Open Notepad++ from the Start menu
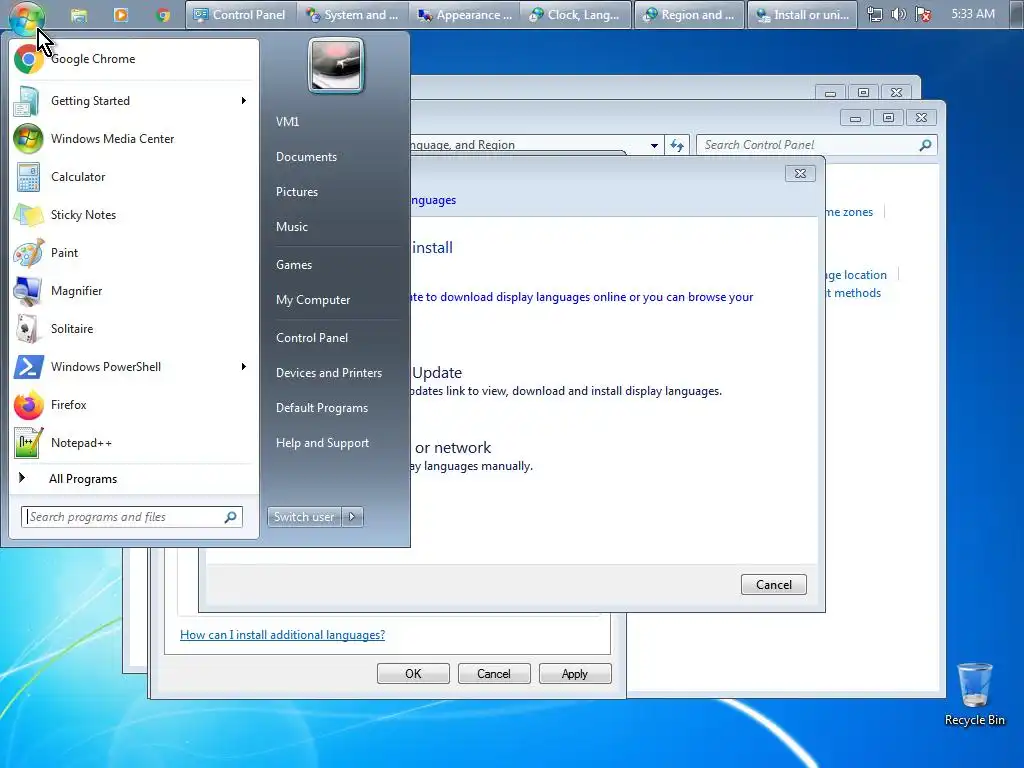The image size is (1024, 768). click(x=134, y=443)
